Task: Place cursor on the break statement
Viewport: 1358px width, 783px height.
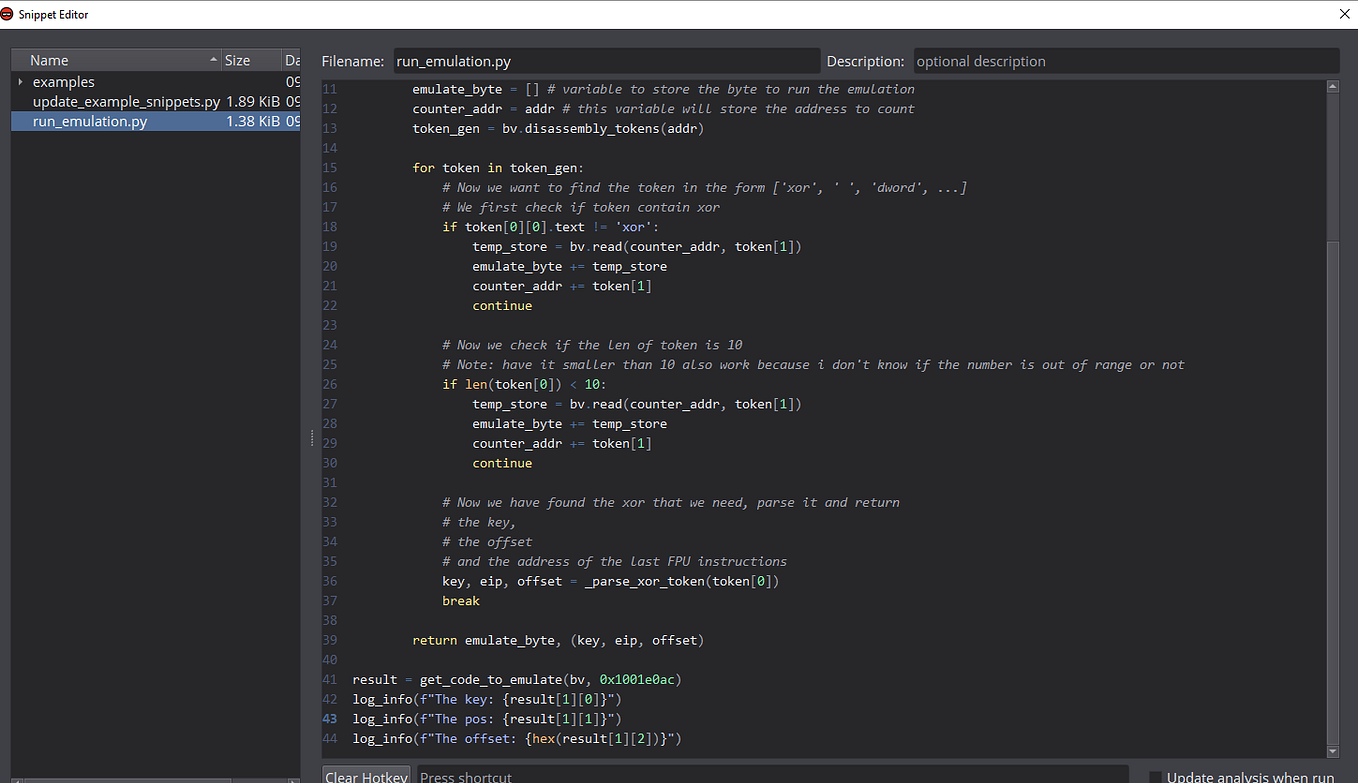Action: click(x=461, y=600)
